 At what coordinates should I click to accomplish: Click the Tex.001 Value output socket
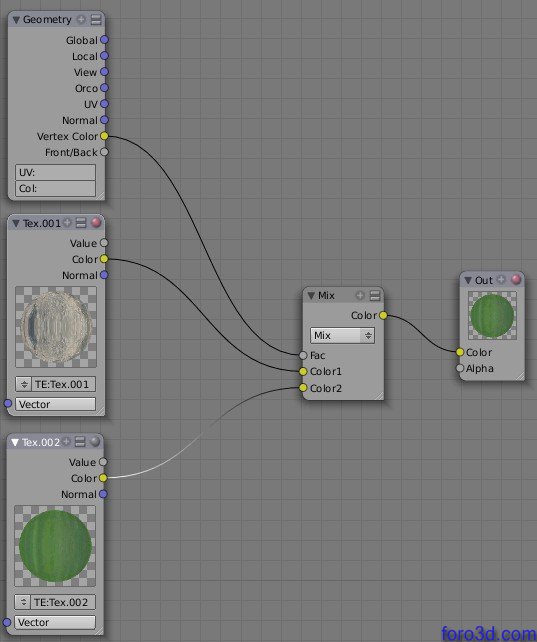tap(104, 243)
